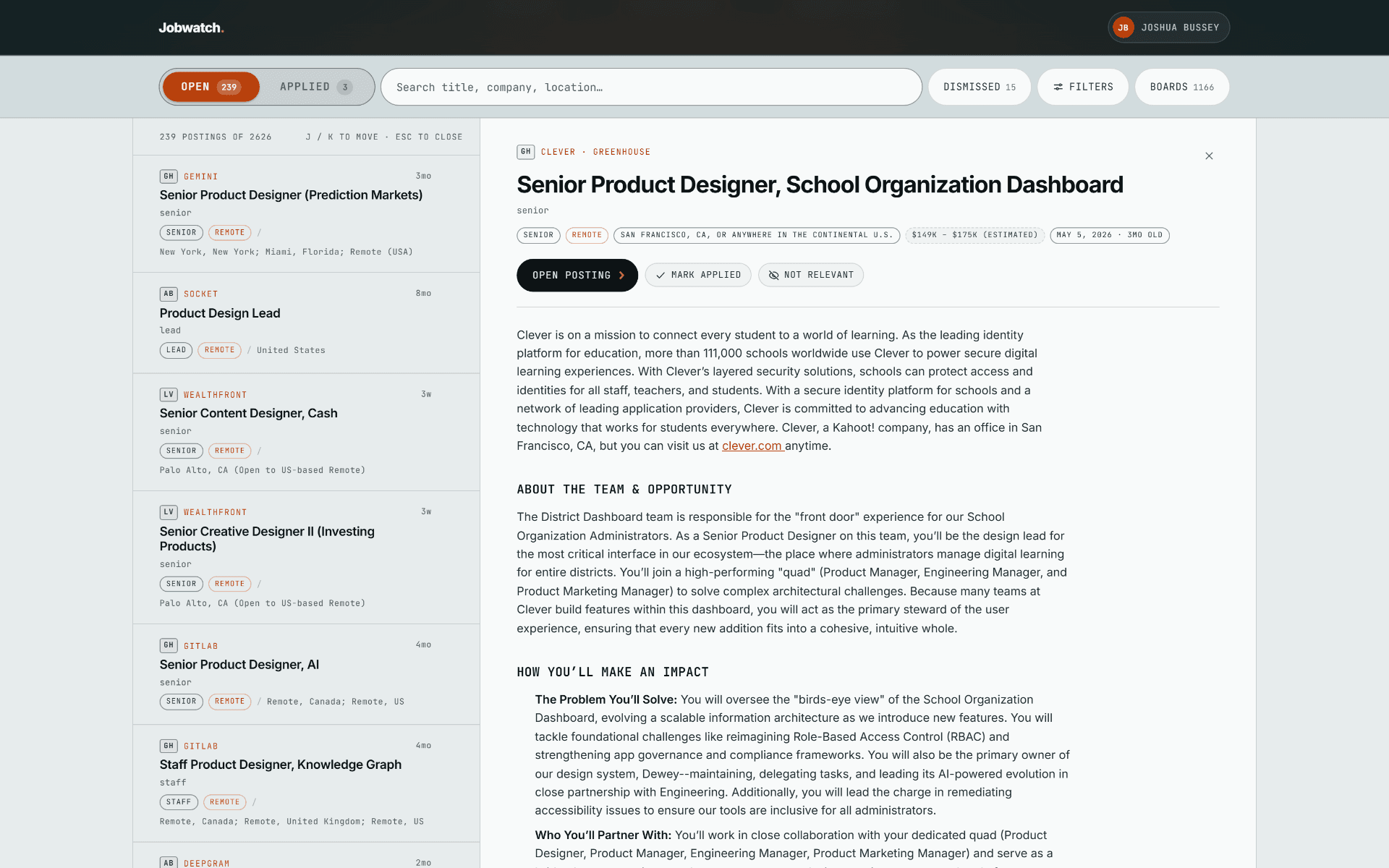
Task: Click the GH badge next to Gemini
Action: (169, 176)
